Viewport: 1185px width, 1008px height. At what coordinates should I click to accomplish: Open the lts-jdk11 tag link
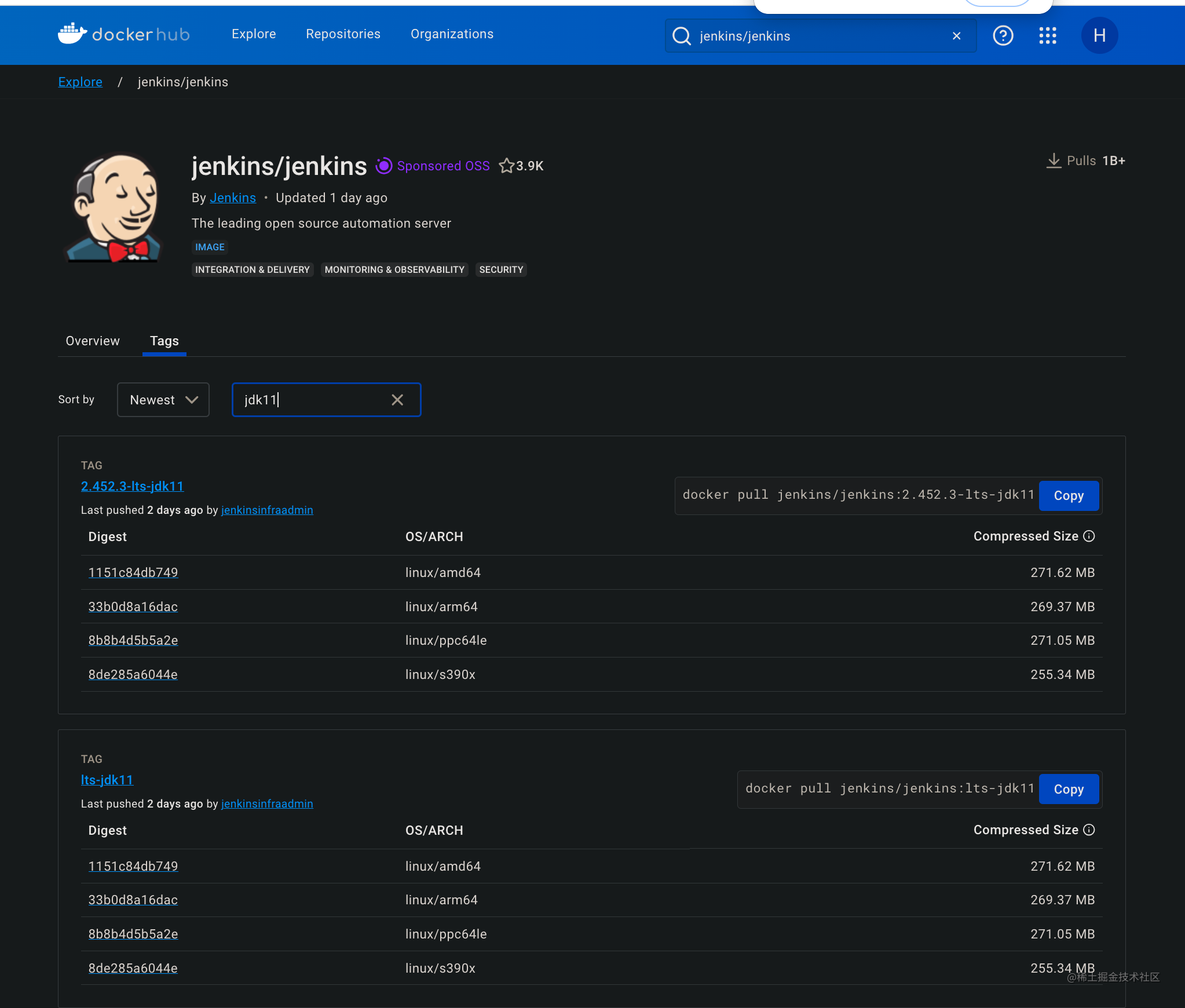(x=107, y=780)
